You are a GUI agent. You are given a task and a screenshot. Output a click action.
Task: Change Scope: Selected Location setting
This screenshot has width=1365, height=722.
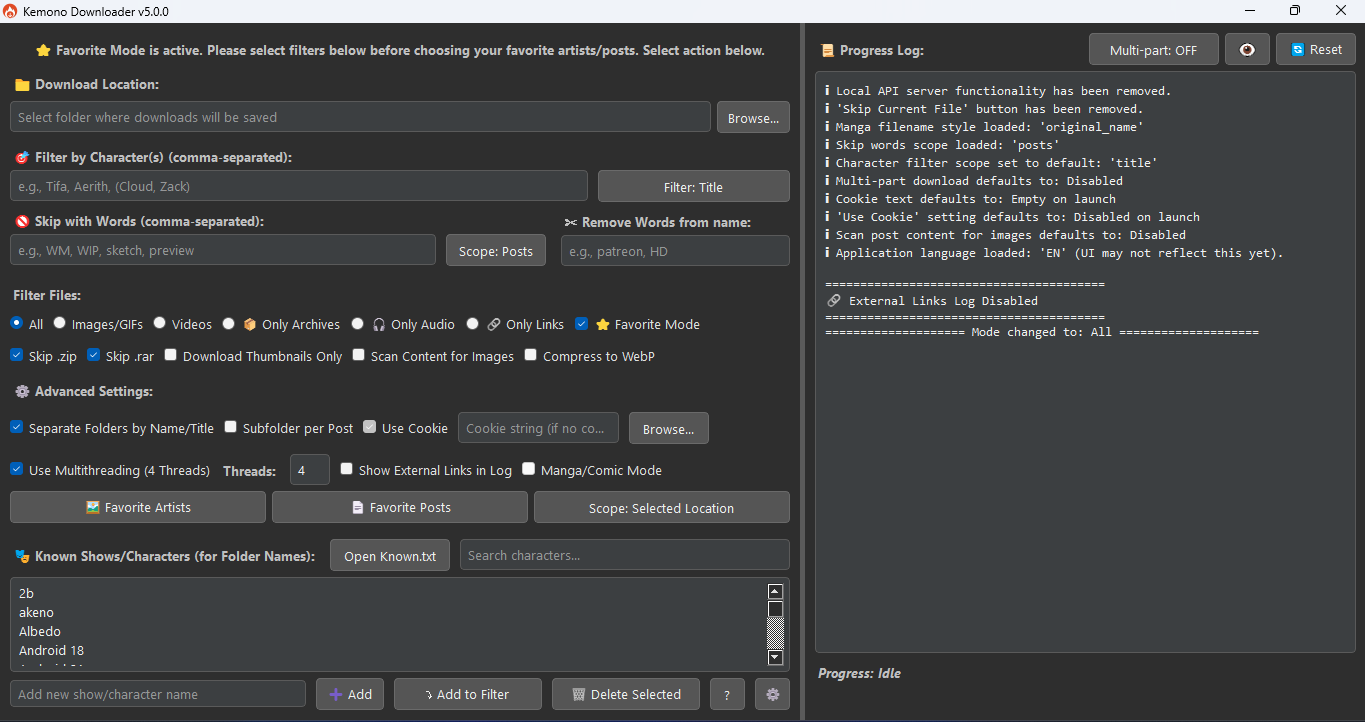(x=661, y=507)
